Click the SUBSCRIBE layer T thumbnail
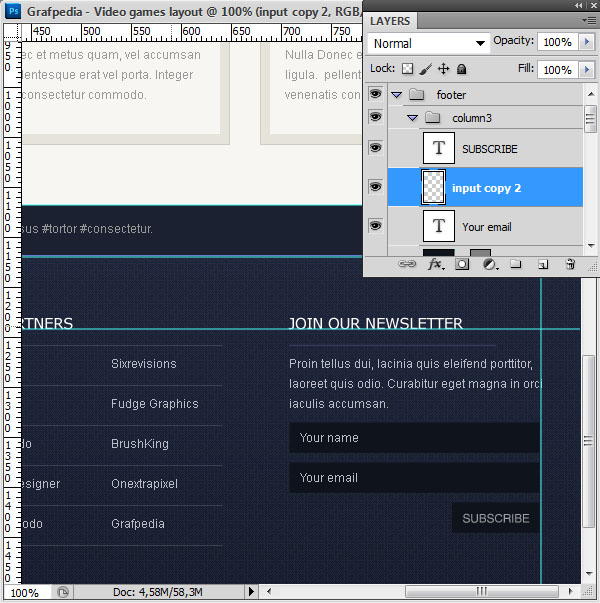Screen dimensions: 600x603 [439, 148]
